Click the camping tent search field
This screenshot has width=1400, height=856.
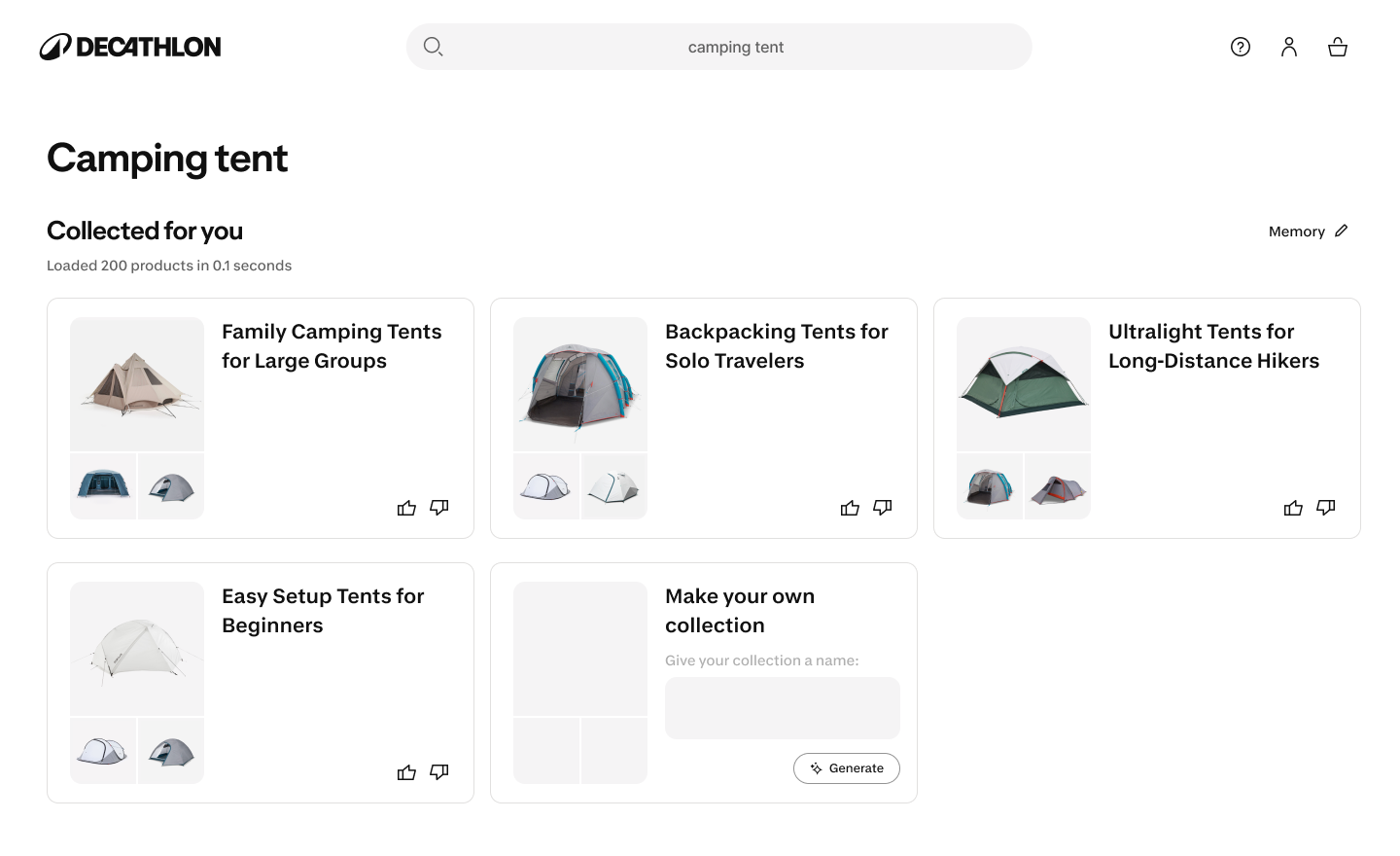pos(719,47)
